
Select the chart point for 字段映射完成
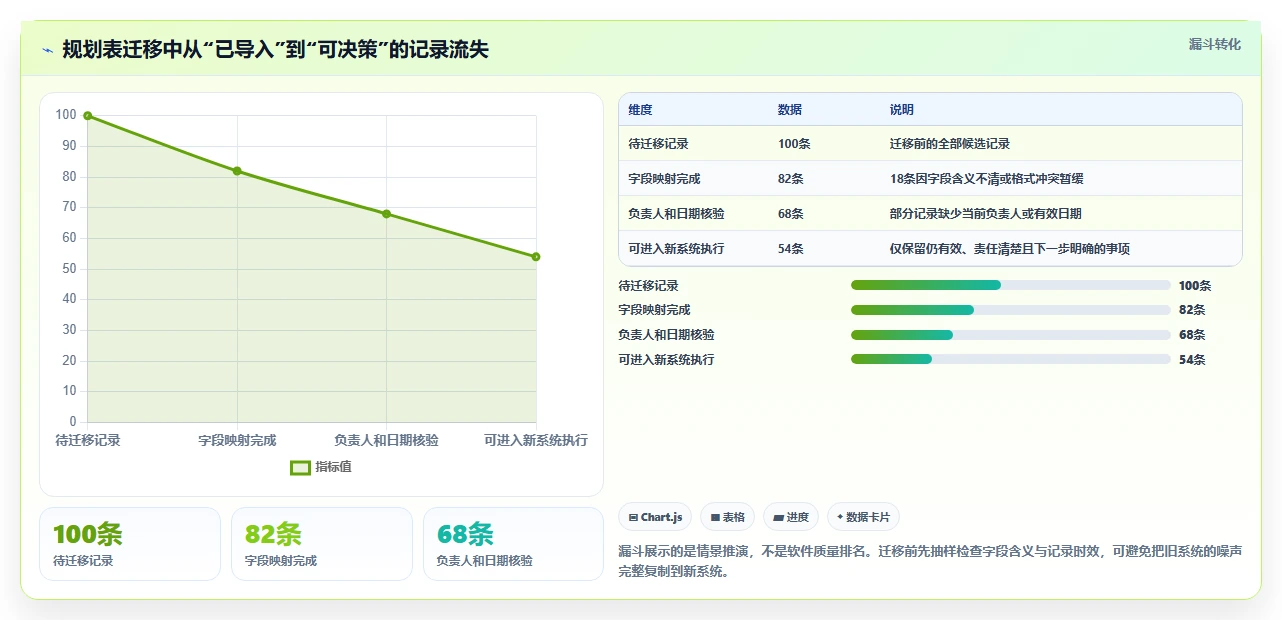point(237,171)
